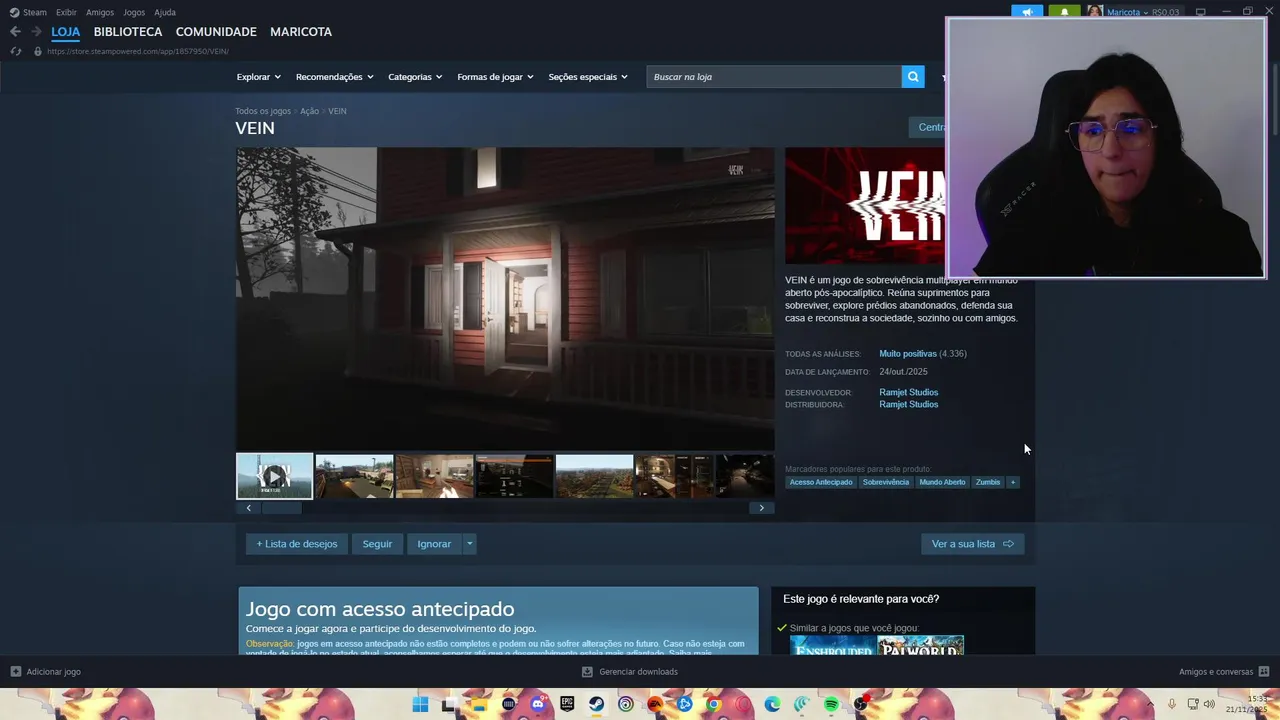Play the trailer video thumbnail
Image resolution: width=1280 pixels, height=720 pixels.
(274, 476)
